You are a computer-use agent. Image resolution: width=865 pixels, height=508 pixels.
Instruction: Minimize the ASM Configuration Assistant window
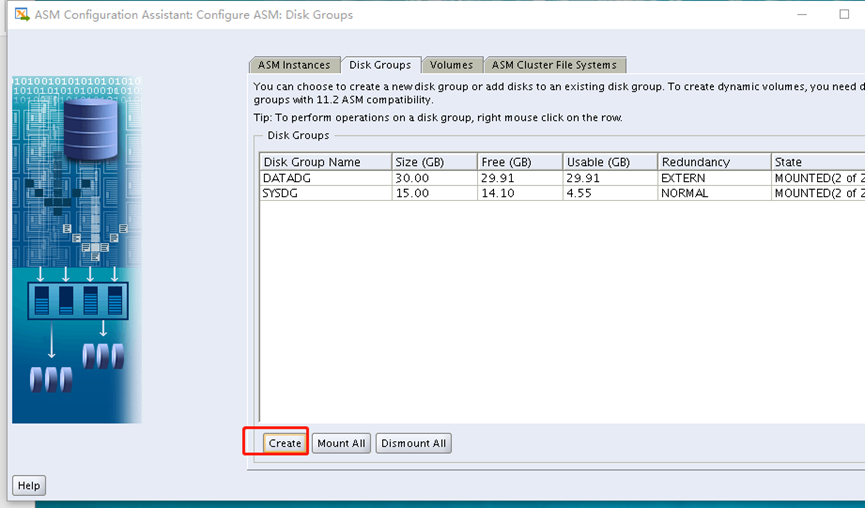click(802, 14)
